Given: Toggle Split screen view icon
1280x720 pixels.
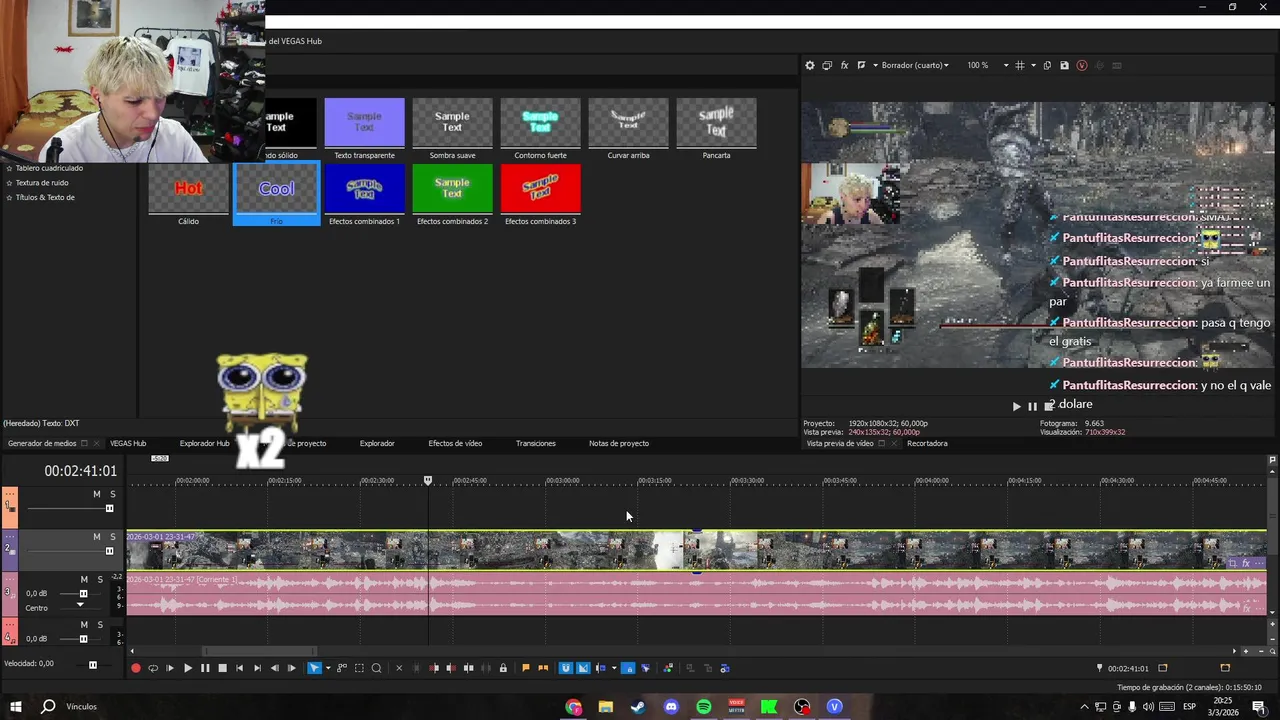Looking at the screenshot, I should (861, 65).
